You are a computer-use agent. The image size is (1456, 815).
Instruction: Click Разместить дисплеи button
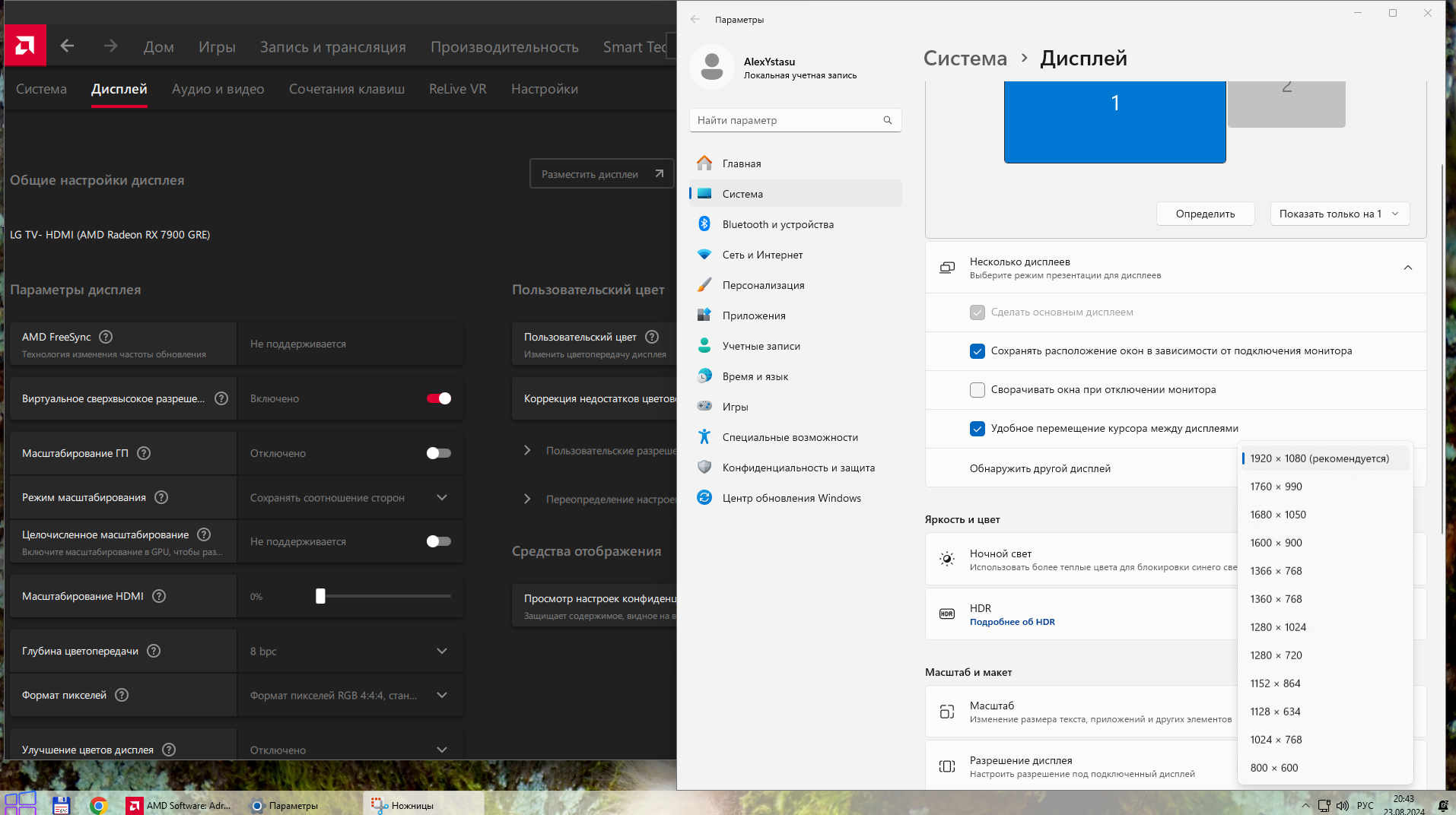coord(602,174)
